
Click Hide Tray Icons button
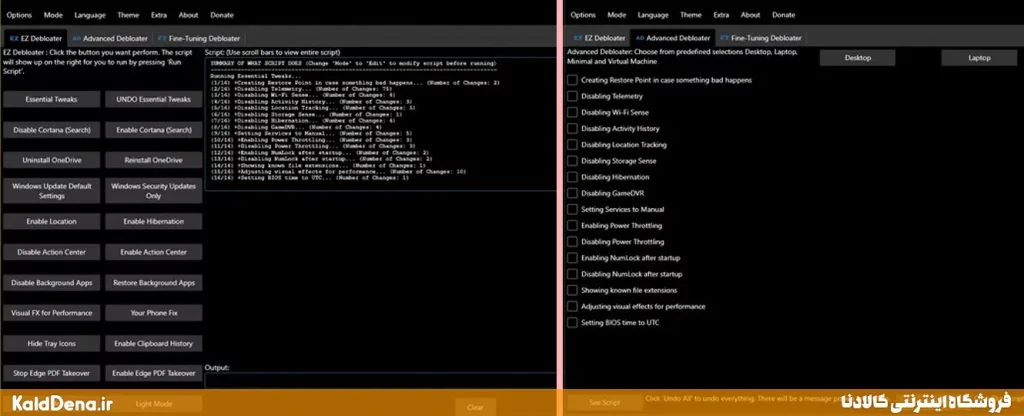(x=52, y=344)
